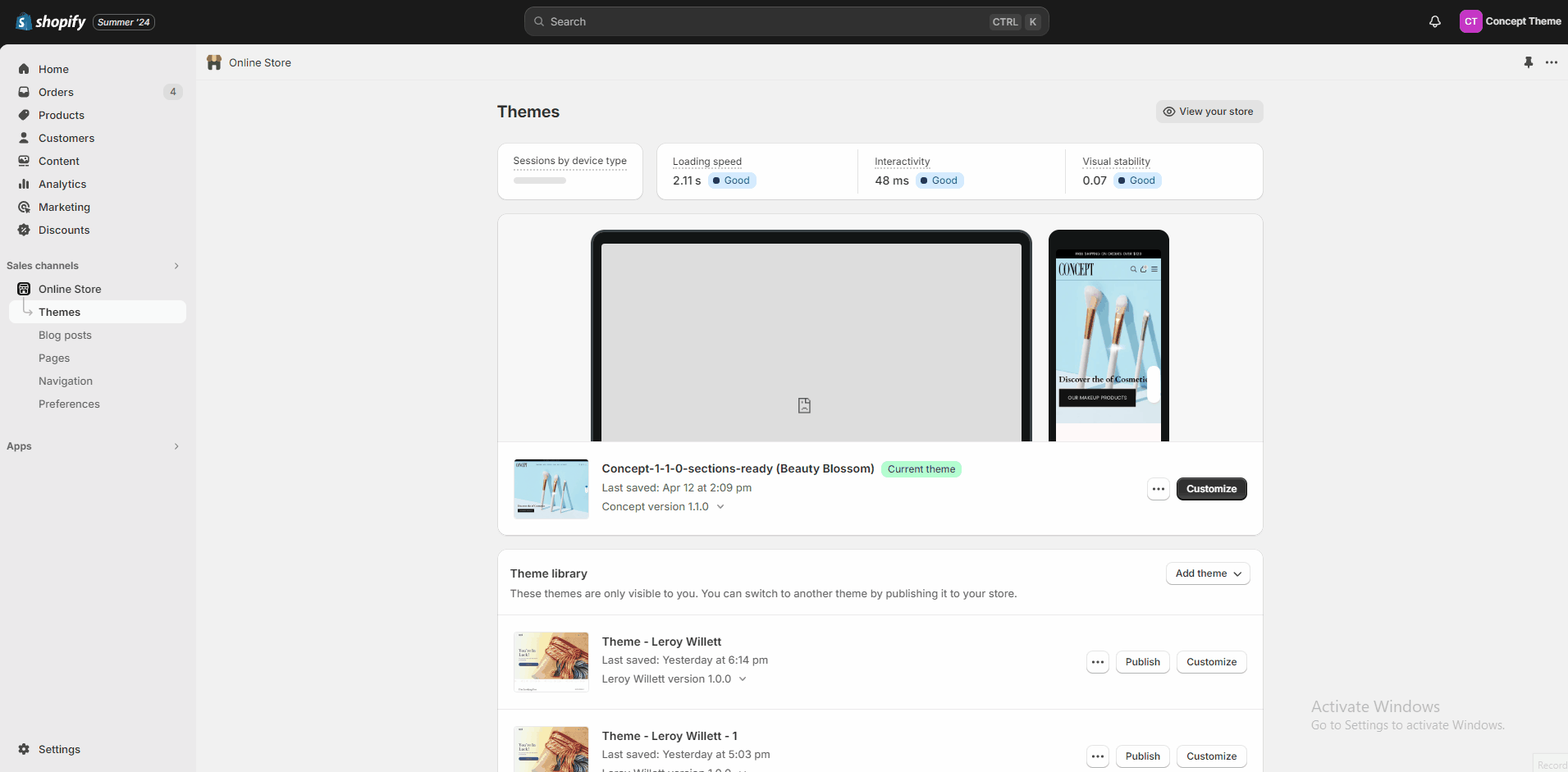Click the notifications bell icon
This screenshot has height=772, width=1568.
point(1434,22)
